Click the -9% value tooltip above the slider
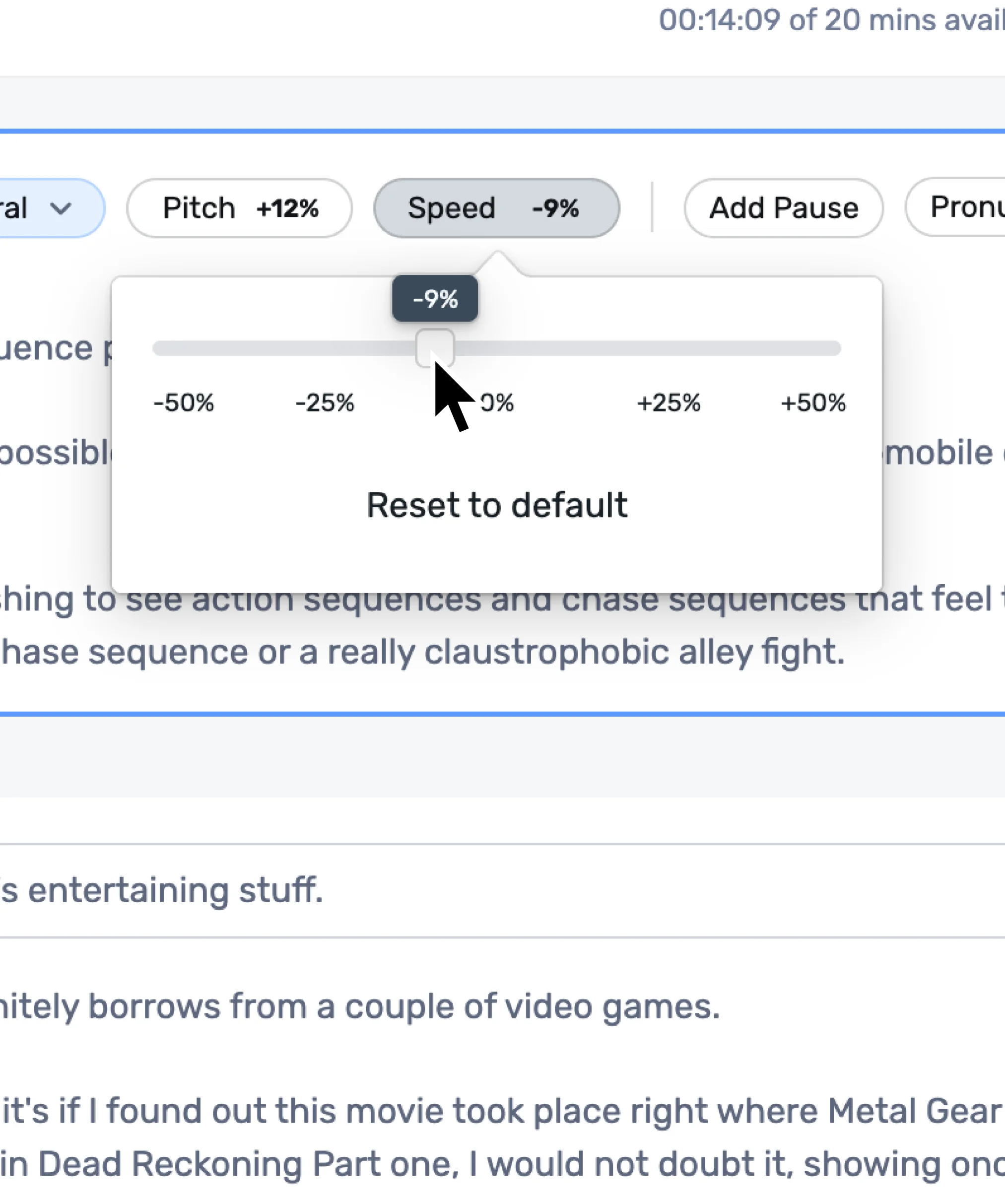 pyautogui.click(x=434, y=299)
